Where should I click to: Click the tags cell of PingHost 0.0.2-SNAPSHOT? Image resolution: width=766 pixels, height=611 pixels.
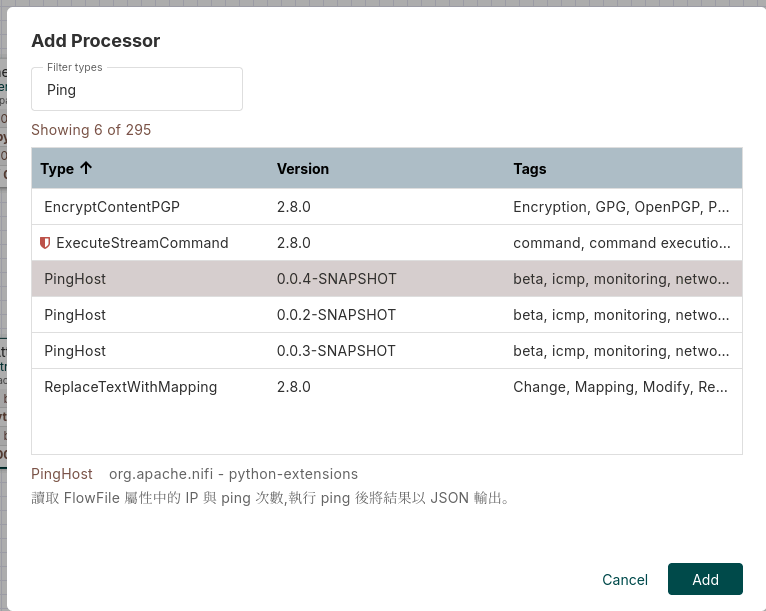coord(621,315)
